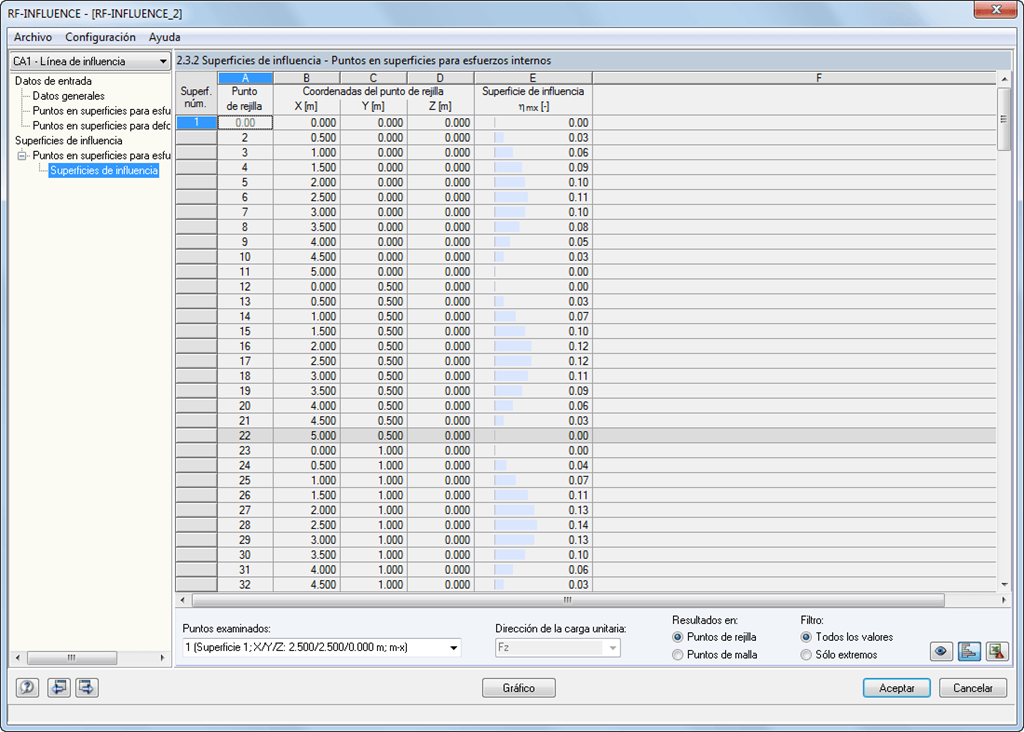Click influence value 0.14 in row 28

[x=533, y=525]
